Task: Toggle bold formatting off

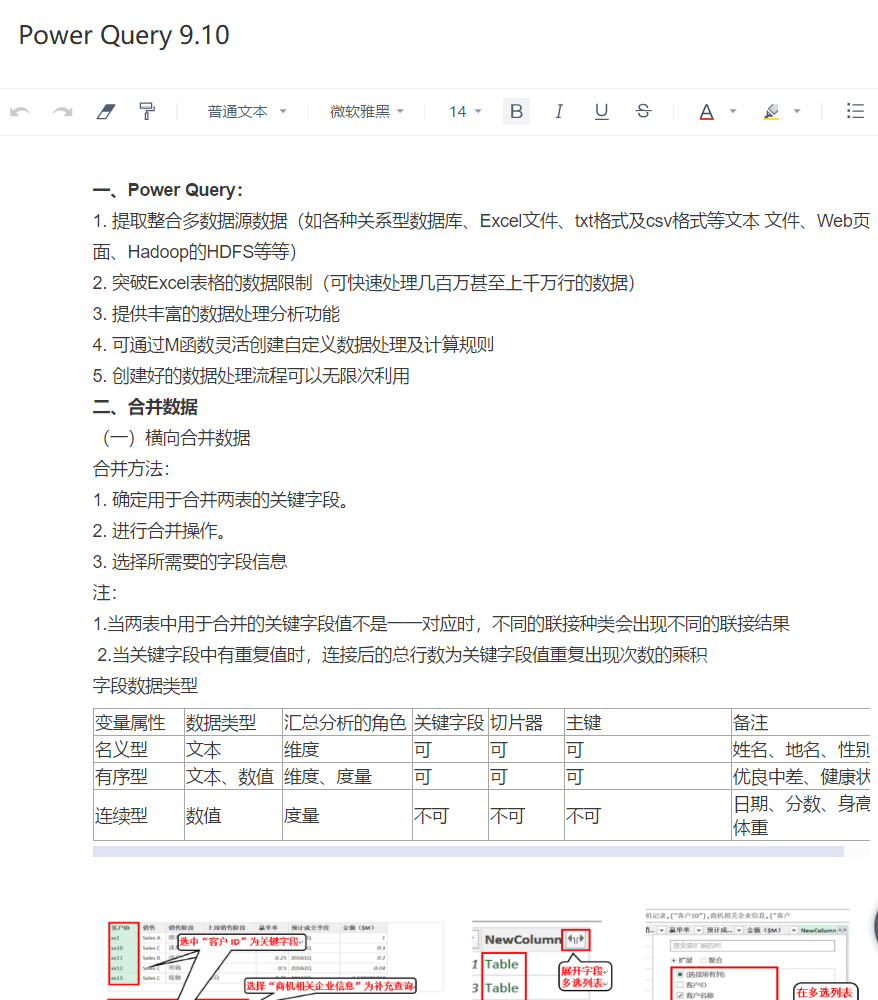Action: (516, 112)
